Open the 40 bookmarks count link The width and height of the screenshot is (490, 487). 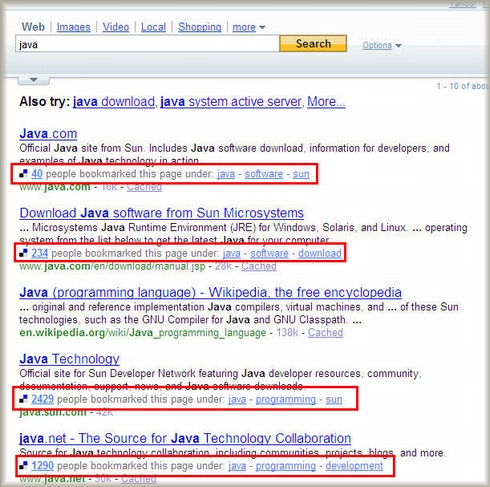(x=37, y=174)
